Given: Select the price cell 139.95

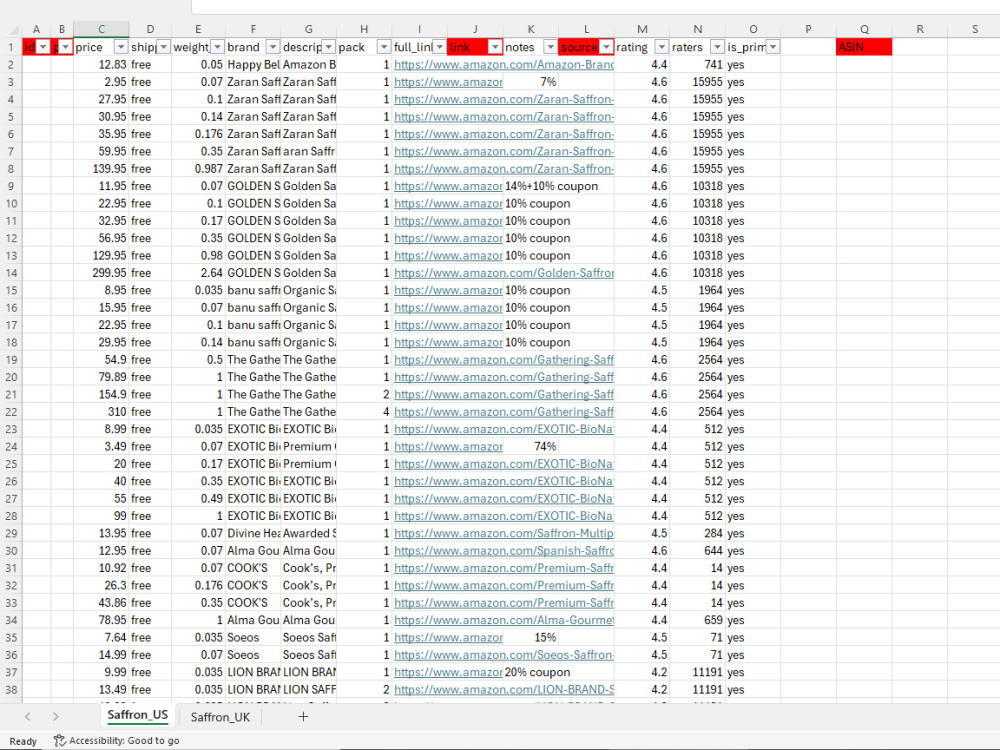Looking at the screenshot, I should 101,169.
